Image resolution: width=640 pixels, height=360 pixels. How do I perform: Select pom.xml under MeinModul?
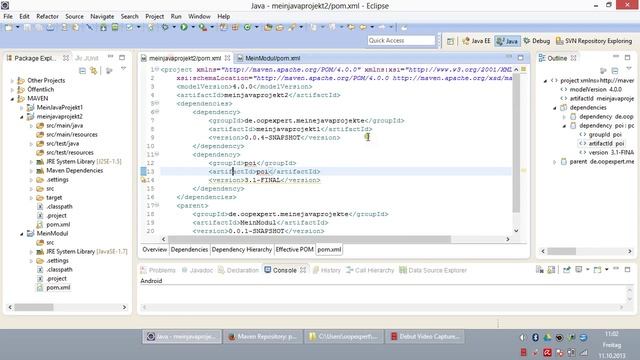coord(53,287)
